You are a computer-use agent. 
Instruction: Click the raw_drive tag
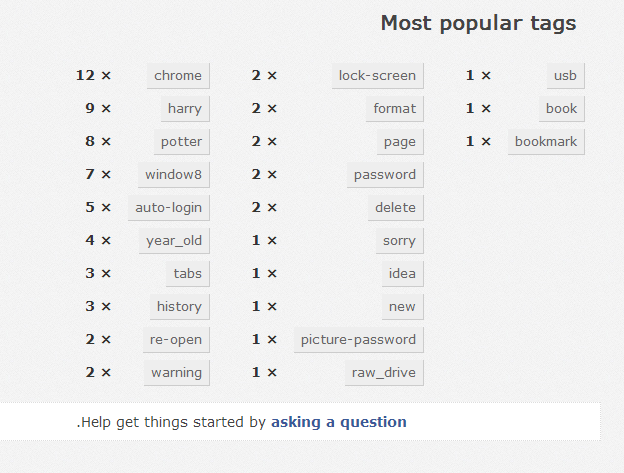click(383, 372)
